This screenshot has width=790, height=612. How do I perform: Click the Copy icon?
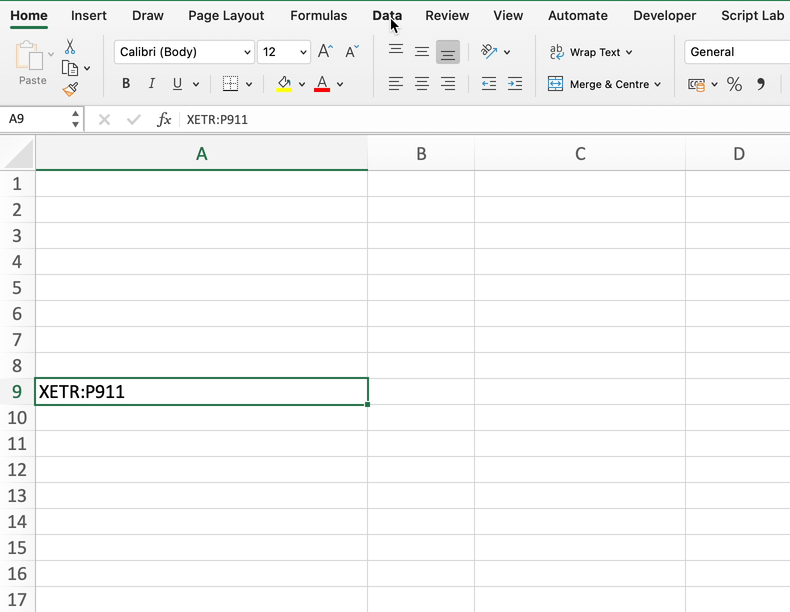point(70,68)
